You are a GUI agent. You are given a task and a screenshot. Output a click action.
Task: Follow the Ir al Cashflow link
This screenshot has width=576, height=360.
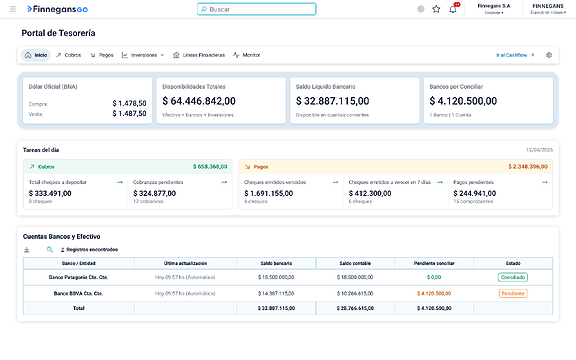515,55
